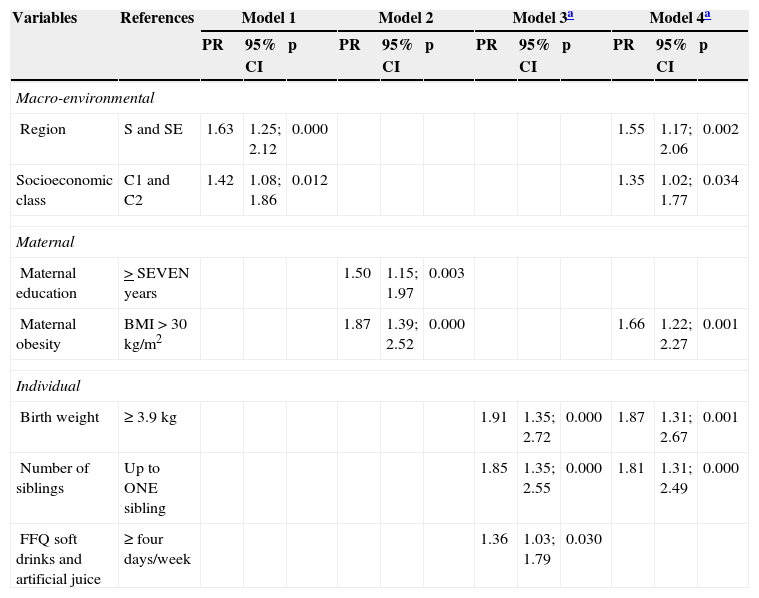
Task: Open the Model 3 footnote 'a' link
Action: point(569,16)
